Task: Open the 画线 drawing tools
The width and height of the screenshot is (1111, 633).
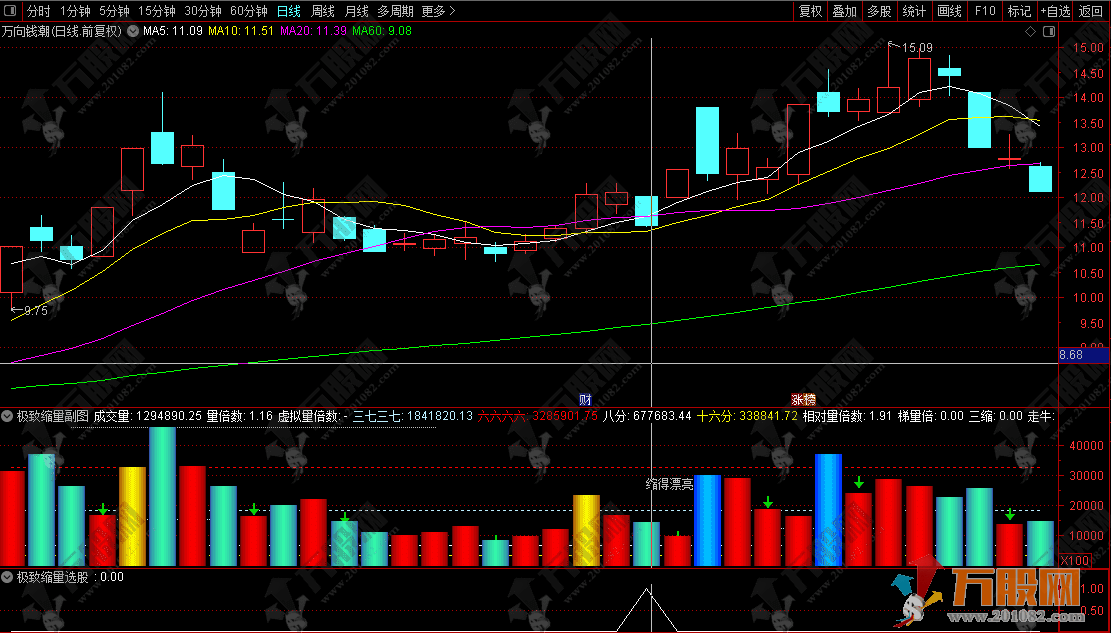Action: pyautogui.click(x=948, y=11)
